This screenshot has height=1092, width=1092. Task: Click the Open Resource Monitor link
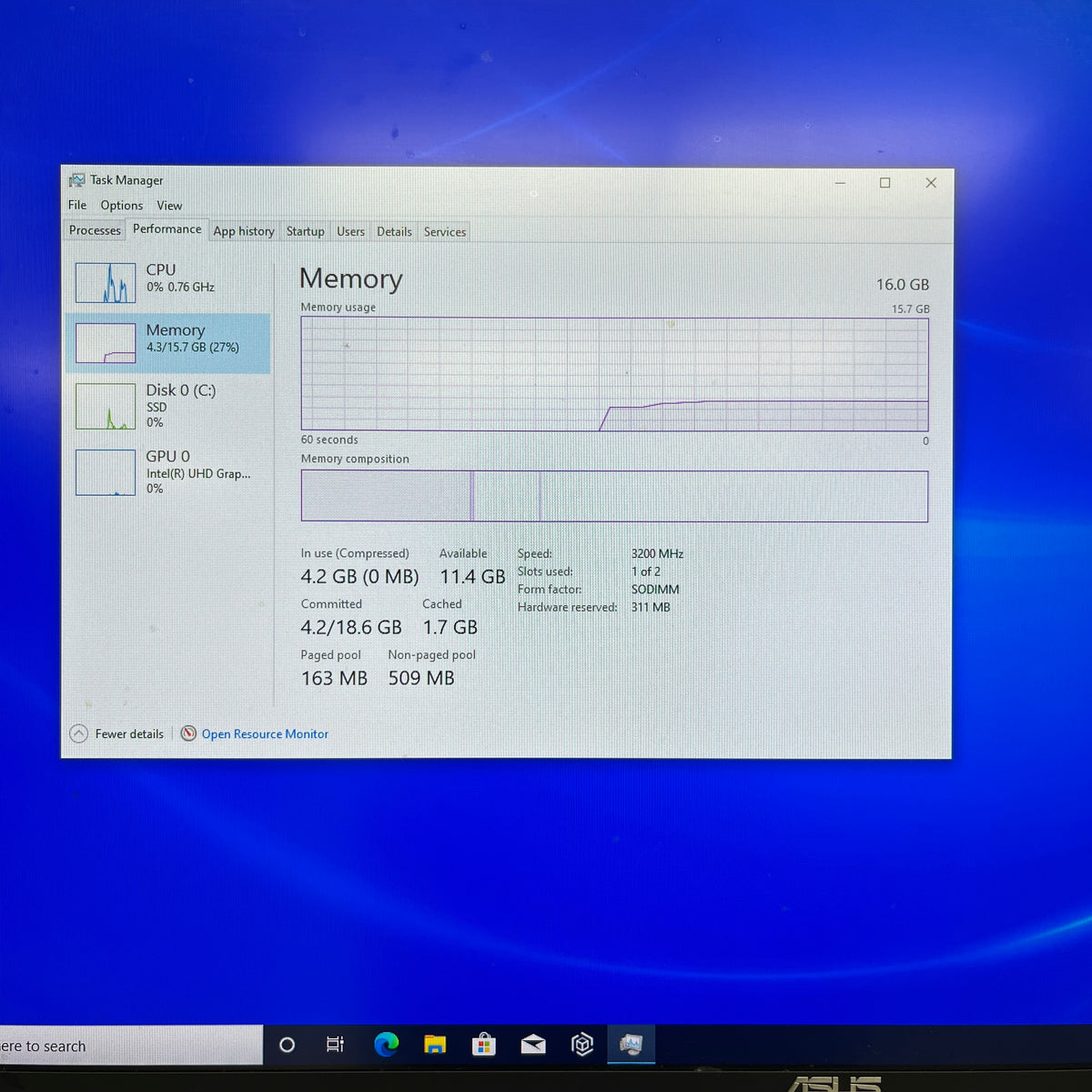[265, 733]
